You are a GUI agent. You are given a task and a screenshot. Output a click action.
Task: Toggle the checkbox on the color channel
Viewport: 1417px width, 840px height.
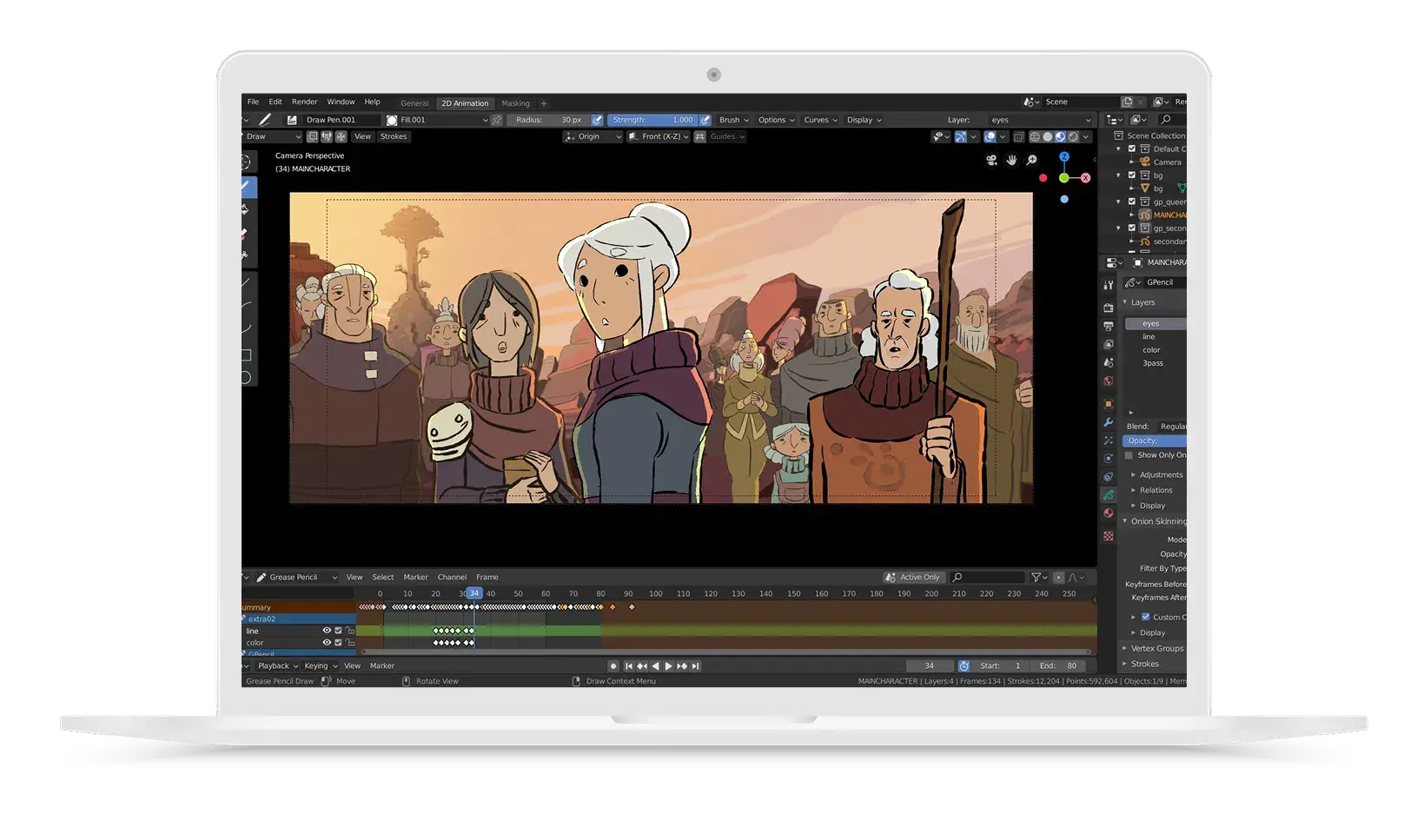(338, 643)
